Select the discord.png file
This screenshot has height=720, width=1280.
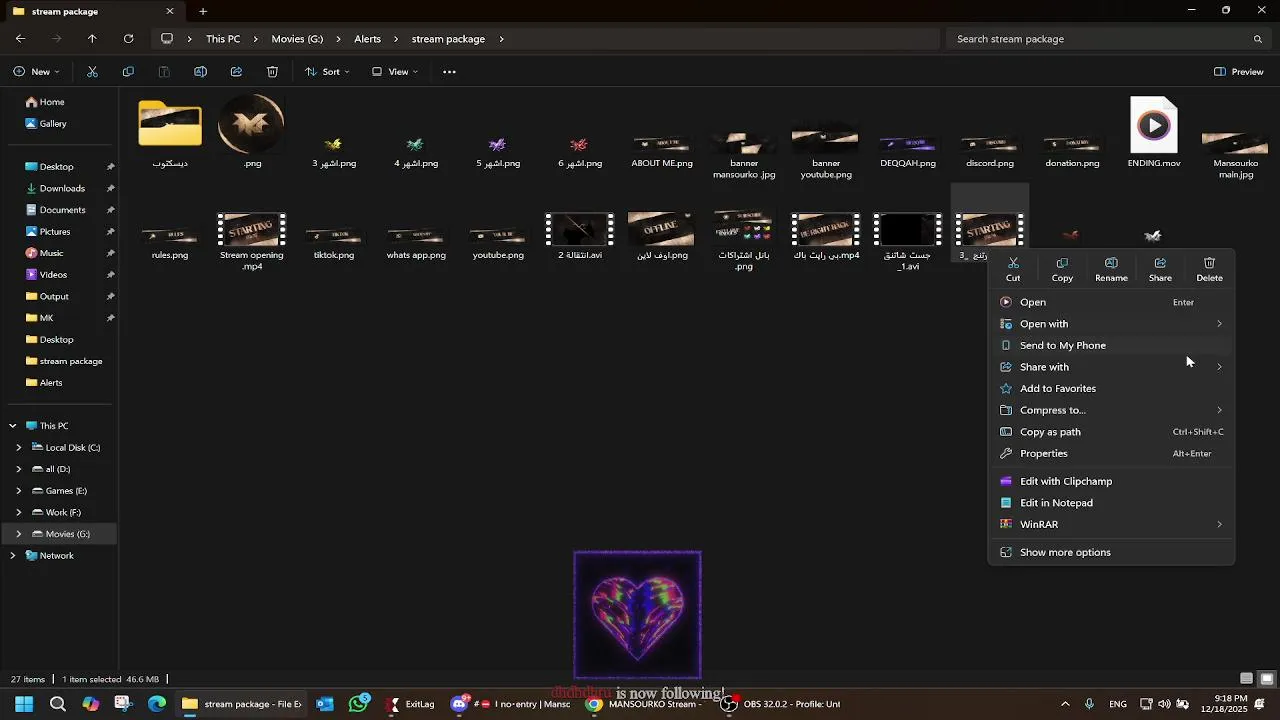pyautogui.click(x=990, y=150)
